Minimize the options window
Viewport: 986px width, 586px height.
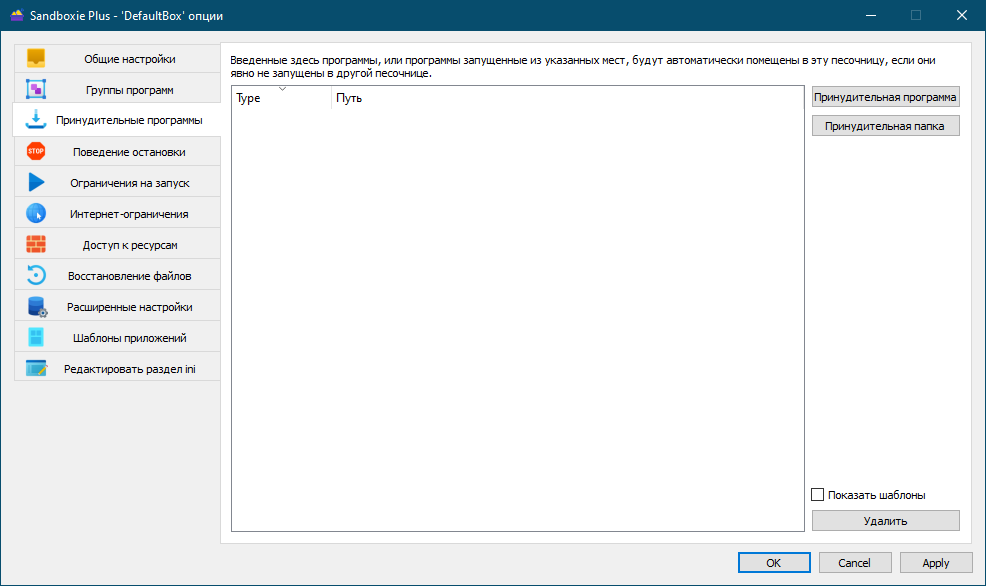(x=871, y=15)
